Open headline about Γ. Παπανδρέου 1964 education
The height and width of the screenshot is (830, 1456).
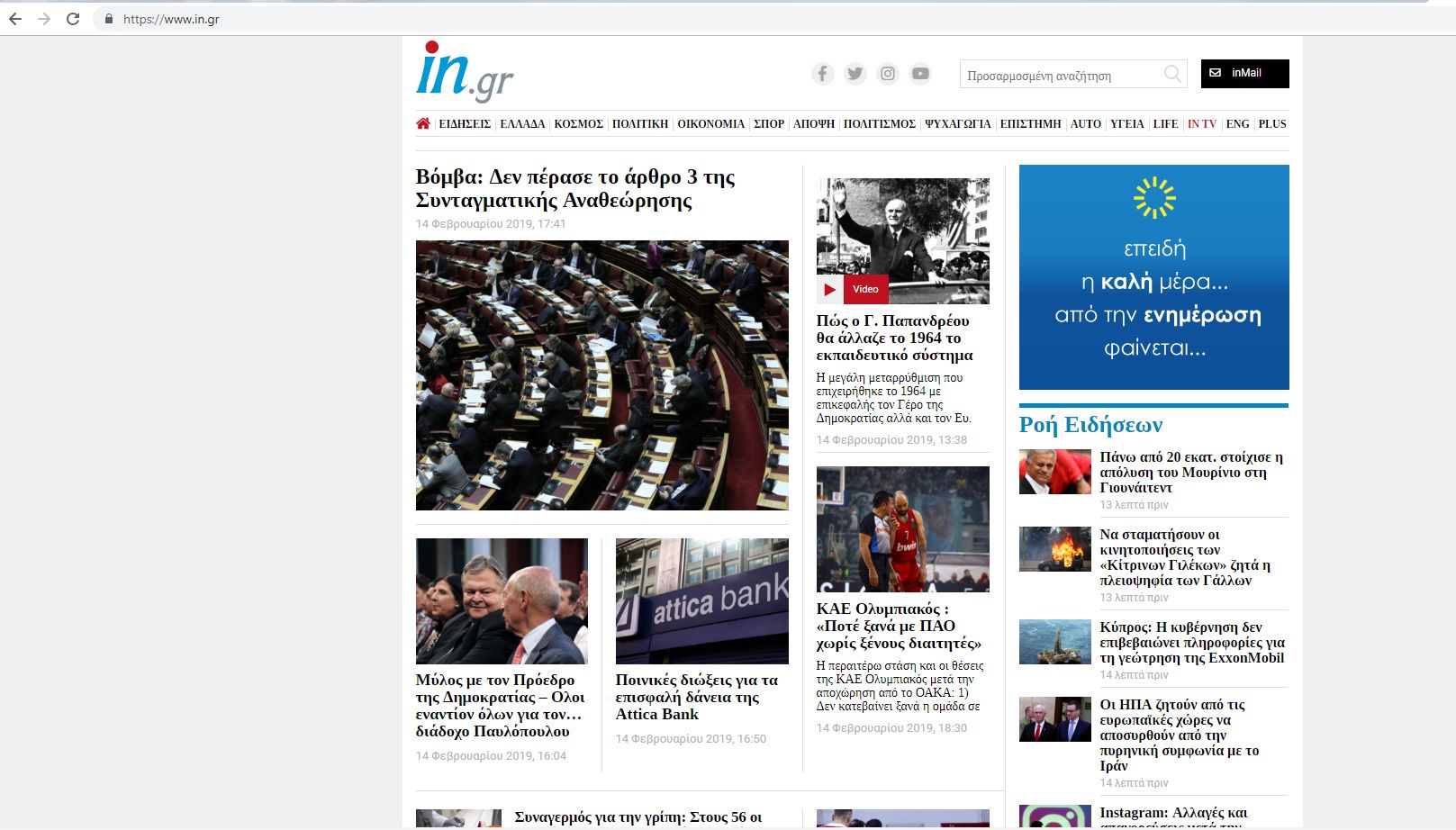coord(894,338)
